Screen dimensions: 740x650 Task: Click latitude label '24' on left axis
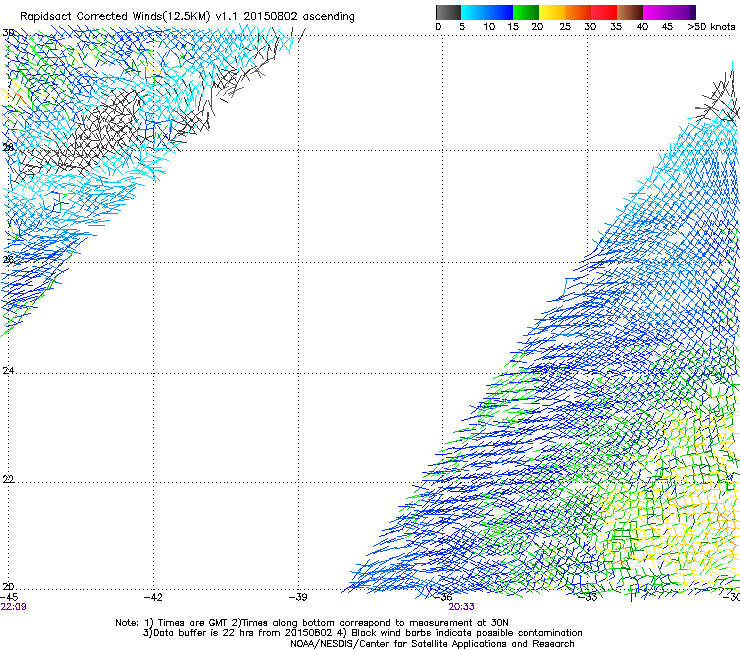[8, 371]
